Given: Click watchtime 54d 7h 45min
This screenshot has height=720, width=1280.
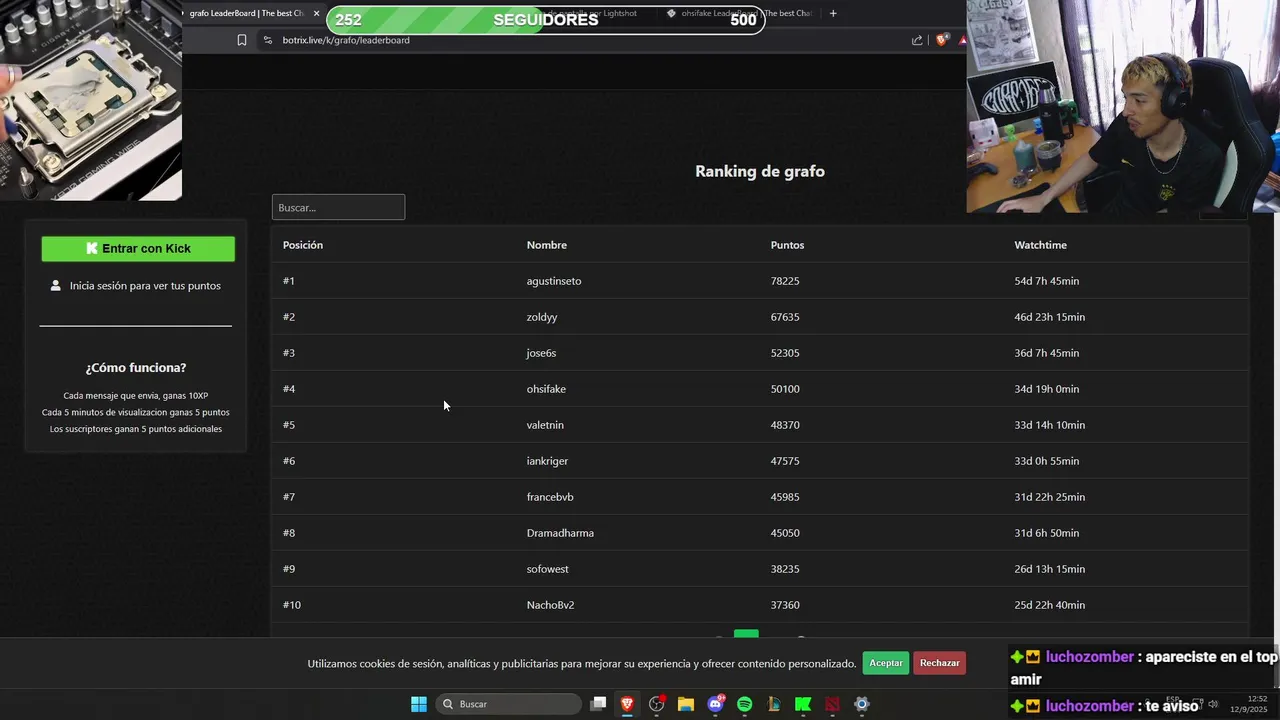Looking at the screenshot, I should (x=1047, y=281).
